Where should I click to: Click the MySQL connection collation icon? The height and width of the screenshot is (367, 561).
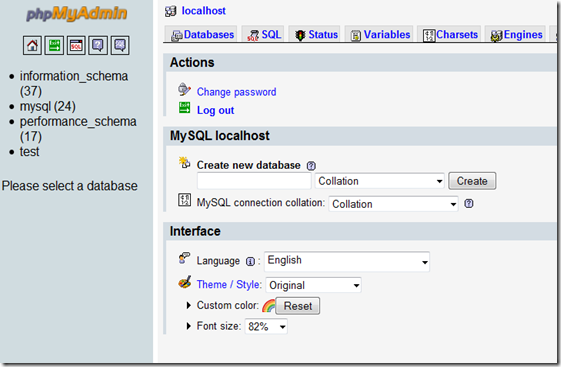tap(185, 200)
